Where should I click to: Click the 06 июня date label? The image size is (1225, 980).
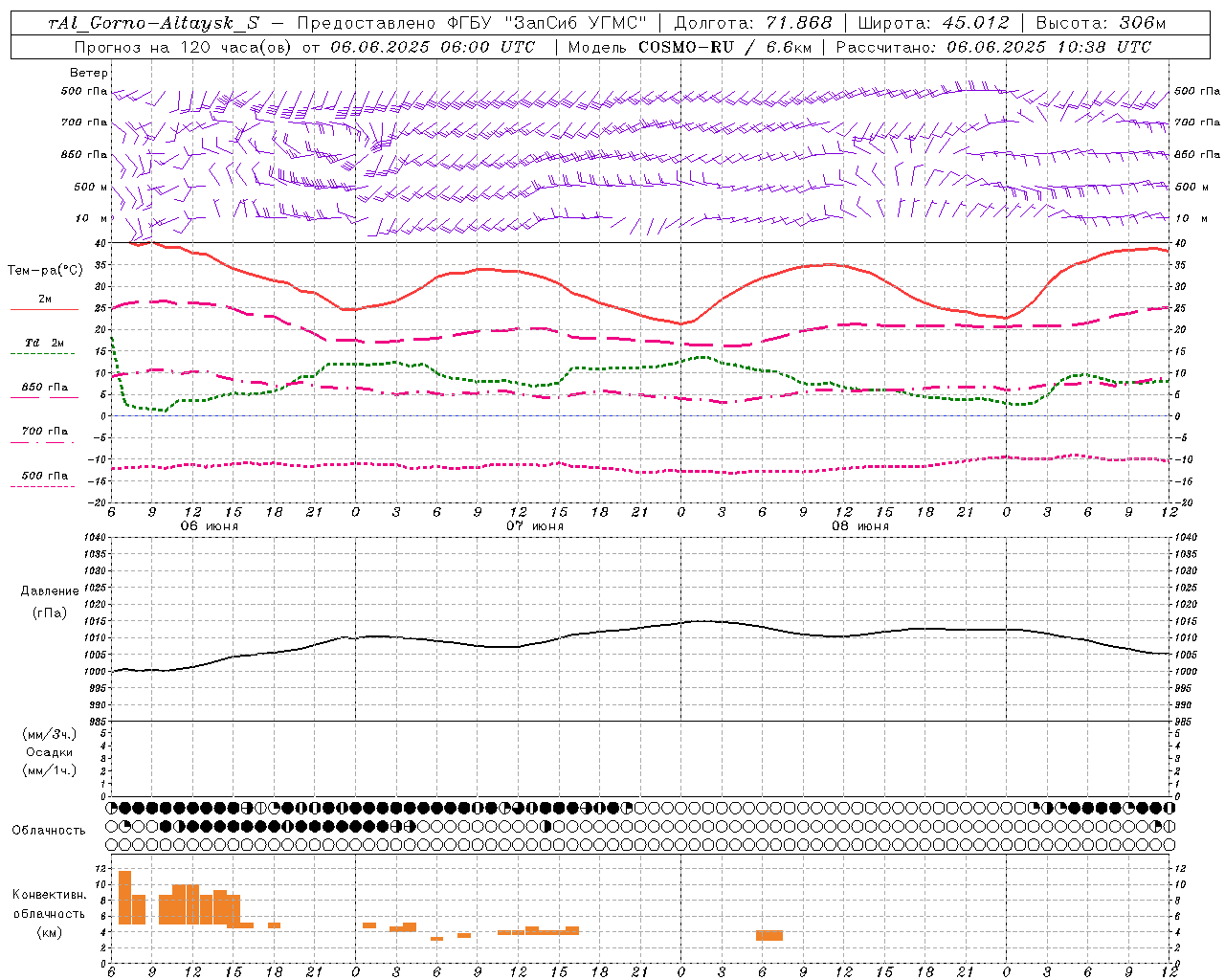coord(210,525)
